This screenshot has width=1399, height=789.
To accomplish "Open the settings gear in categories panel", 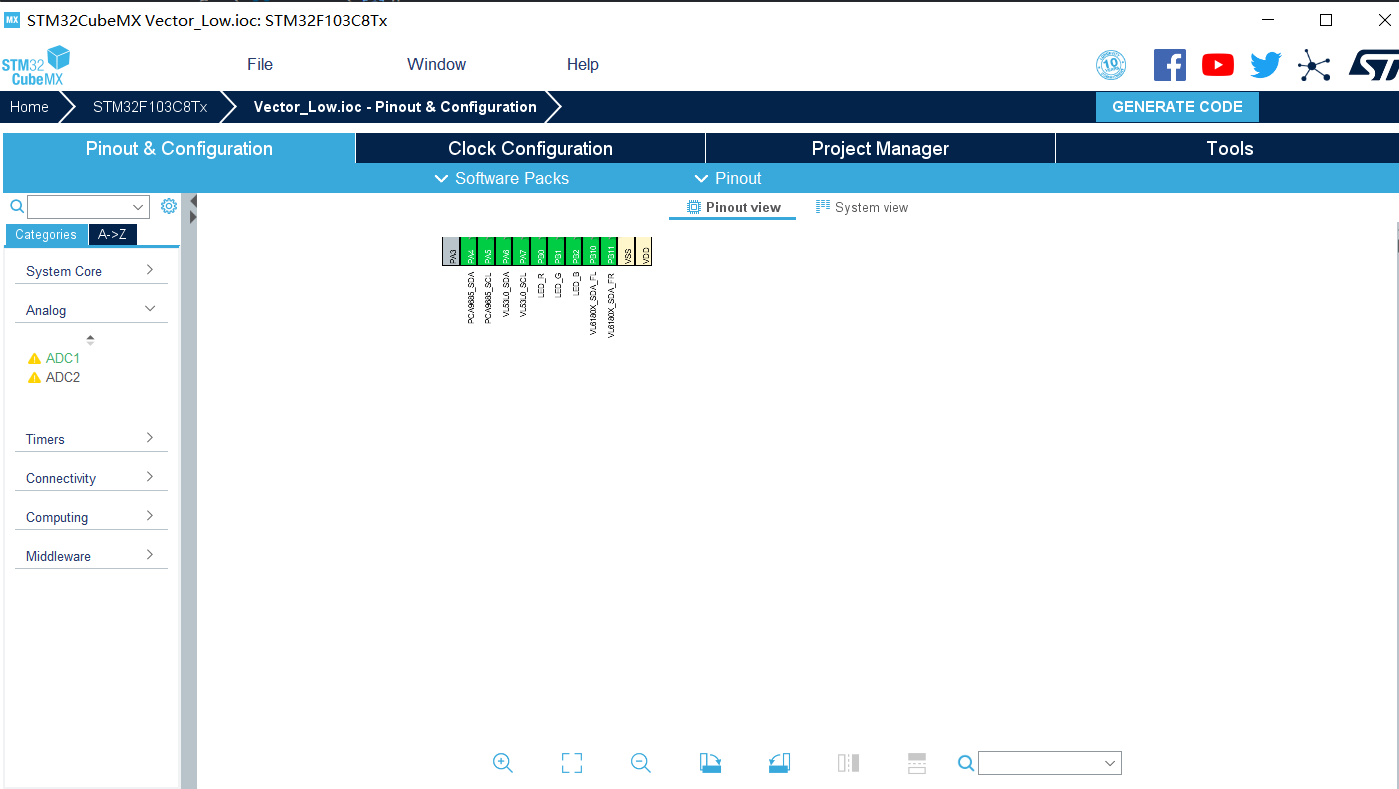I will coord(169,206).
